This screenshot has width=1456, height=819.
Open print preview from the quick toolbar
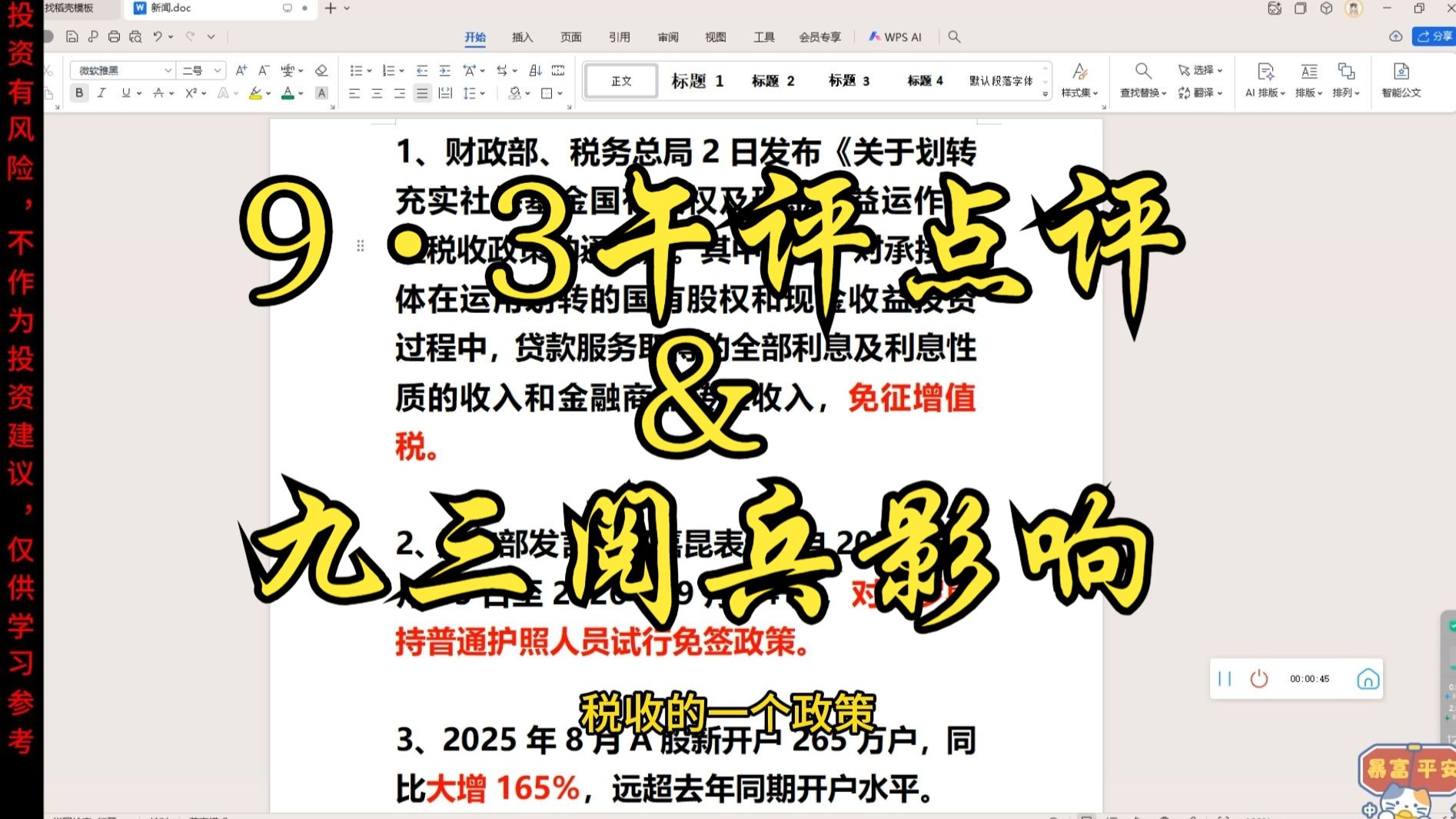(135, 37)
